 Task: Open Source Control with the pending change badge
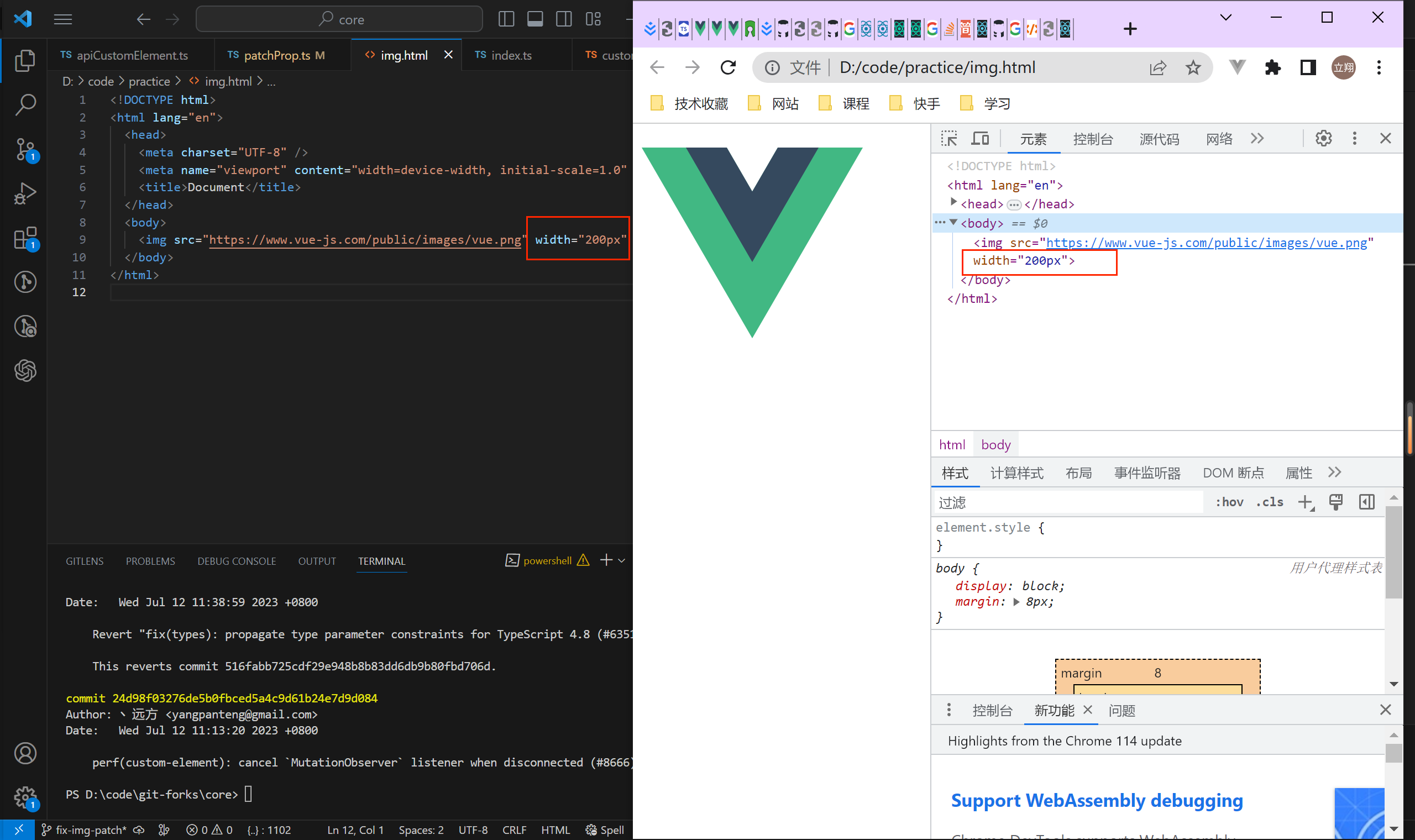click(x=24, y=149)
